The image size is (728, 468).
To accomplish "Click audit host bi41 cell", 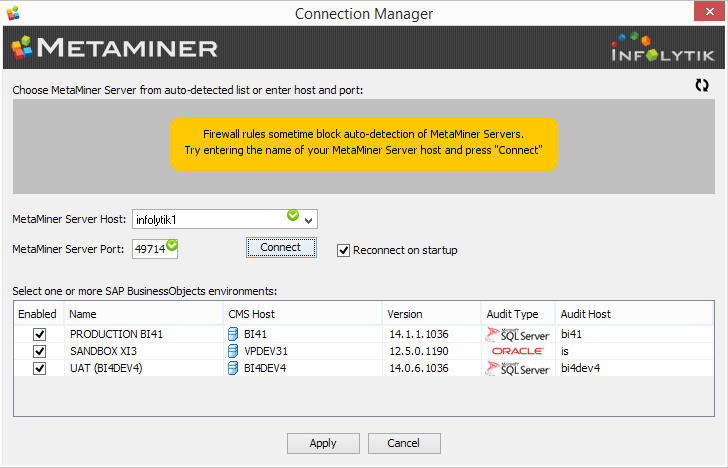I will [x=634, y=334].
